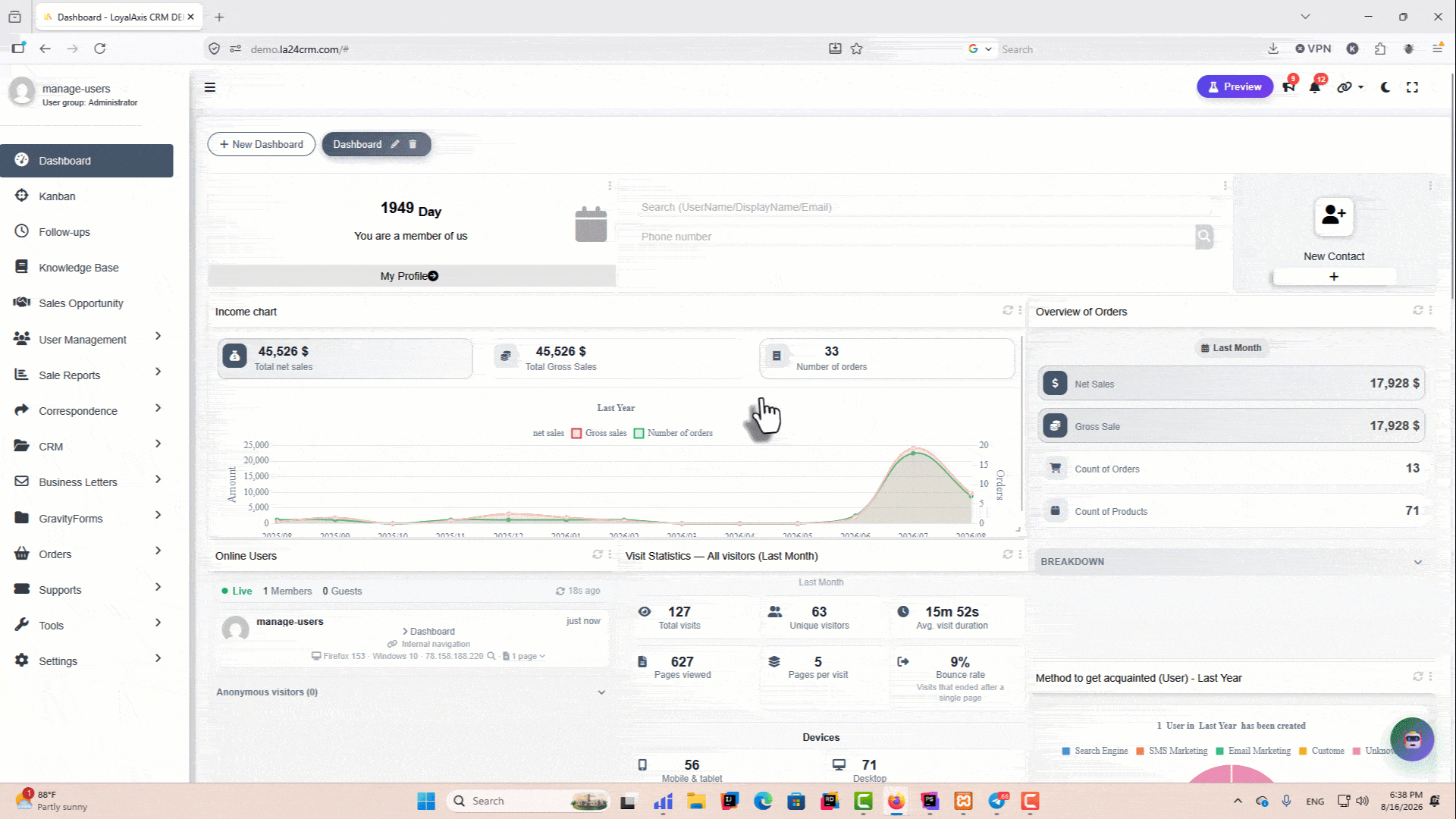Open Knowledge Base in sidebar
1456x819 pixels.
[86, 268]
